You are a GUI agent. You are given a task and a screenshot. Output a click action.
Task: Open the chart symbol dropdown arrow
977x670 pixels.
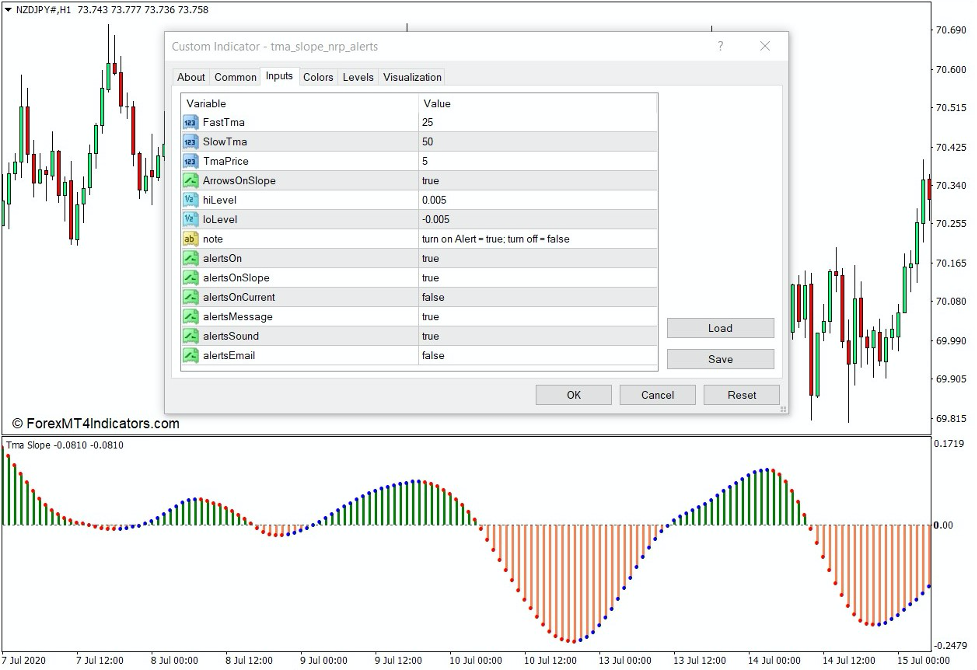coord(10,9)
